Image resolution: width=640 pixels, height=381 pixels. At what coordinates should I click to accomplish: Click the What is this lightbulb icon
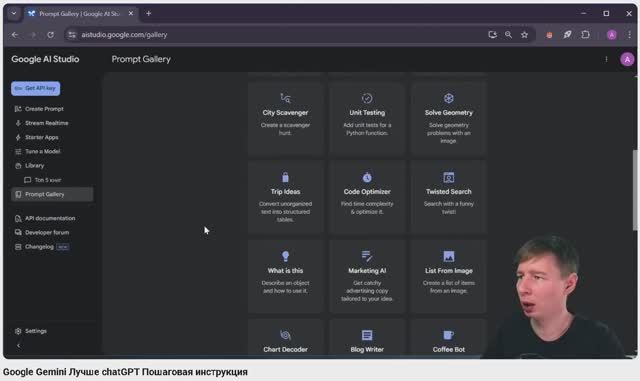tap(285, 256)
